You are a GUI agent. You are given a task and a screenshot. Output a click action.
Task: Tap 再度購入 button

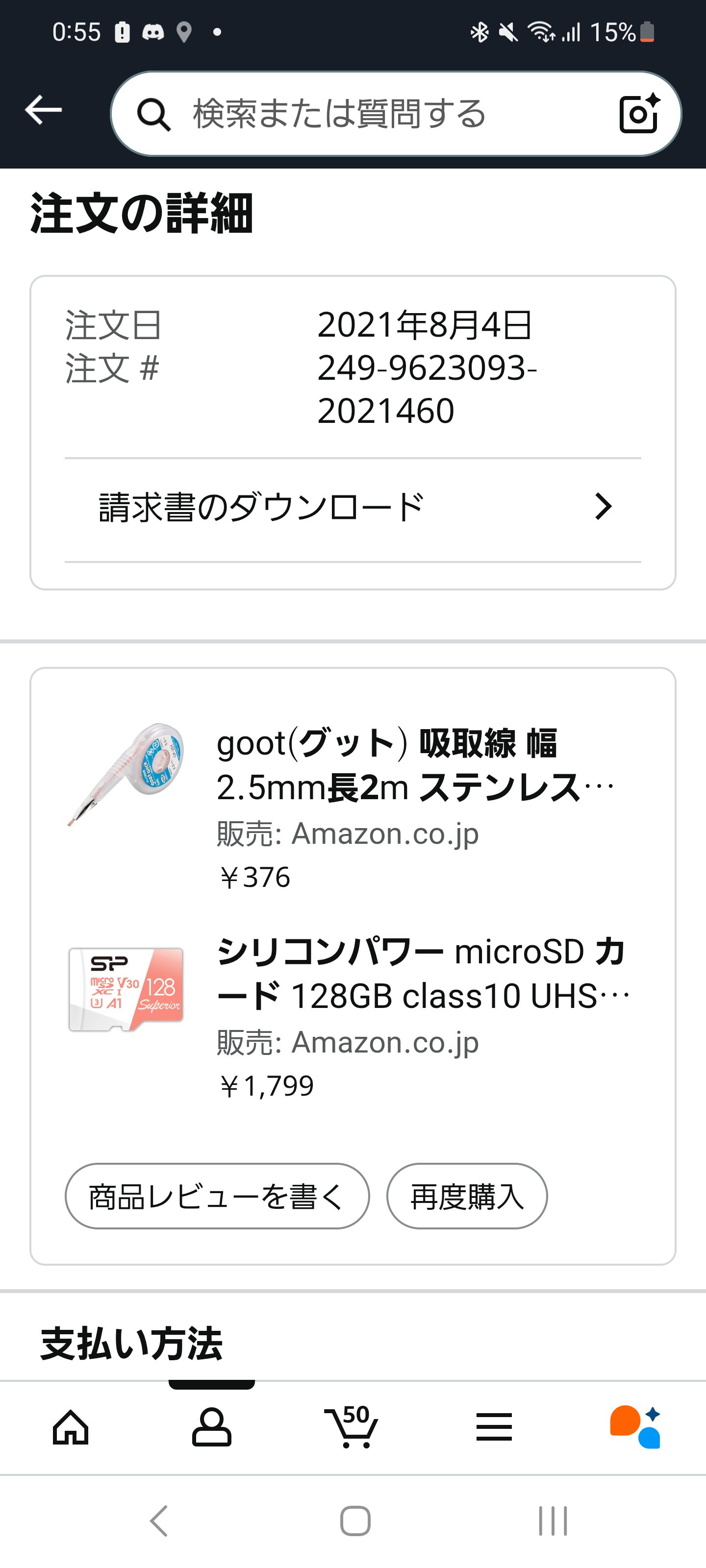click(467, 1197)
